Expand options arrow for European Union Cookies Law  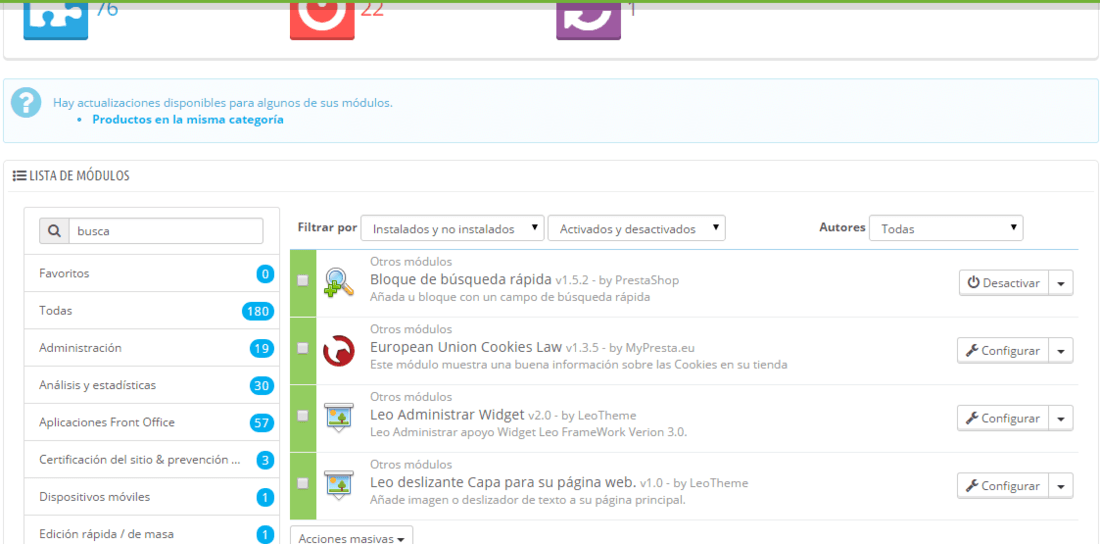click(1061, 350)
